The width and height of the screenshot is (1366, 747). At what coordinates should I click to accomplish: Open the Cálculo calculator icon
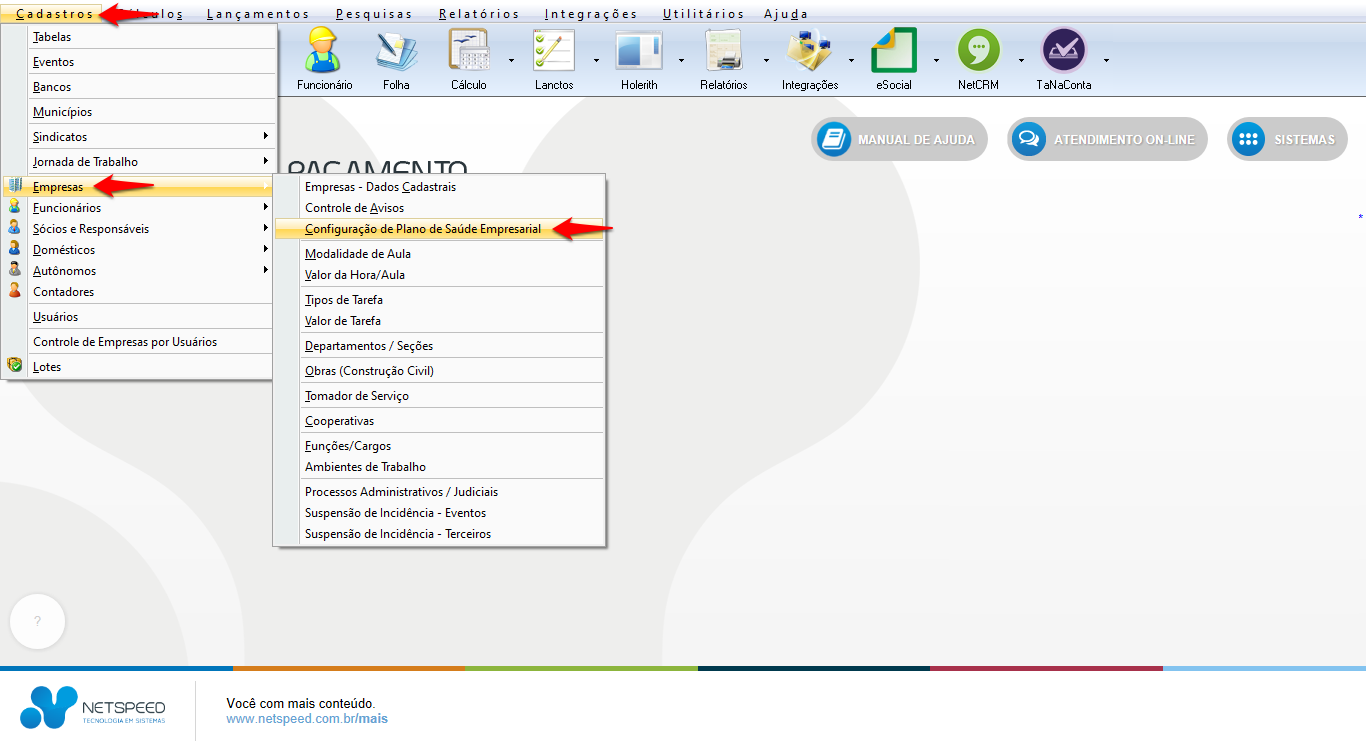pyautogui.click(x=468, y=58)
